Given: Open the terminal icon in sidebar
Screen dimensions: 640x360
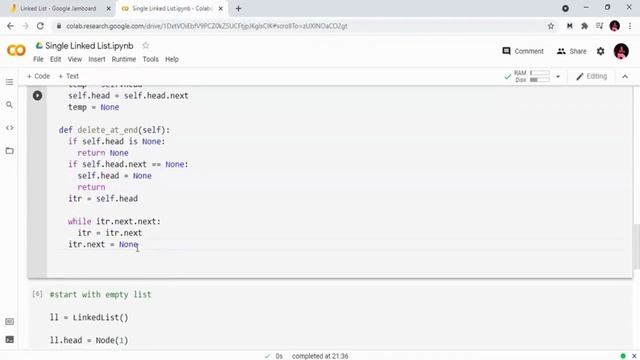Looking at the screenshot, I should pyautogui.click(x=9, y=340).
